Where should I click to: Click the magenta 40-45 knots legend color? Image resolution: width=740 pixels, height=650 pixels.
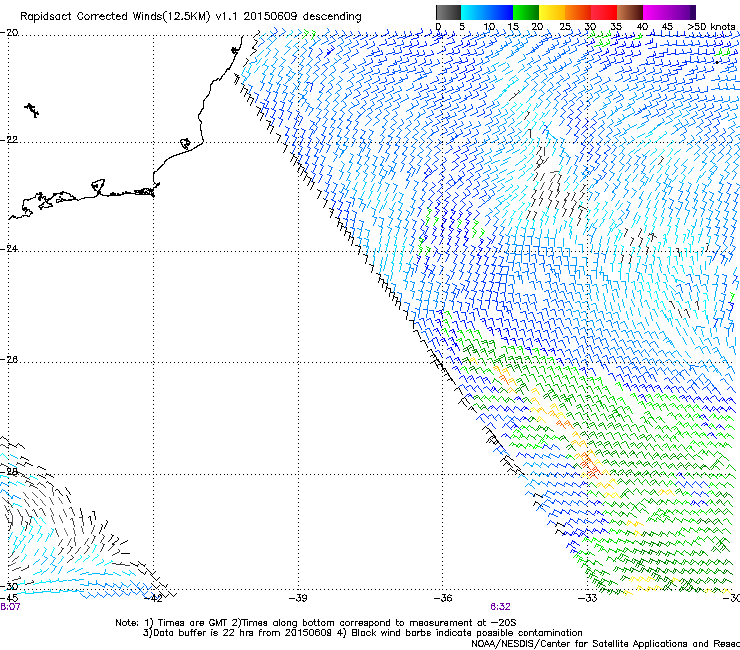656,12
